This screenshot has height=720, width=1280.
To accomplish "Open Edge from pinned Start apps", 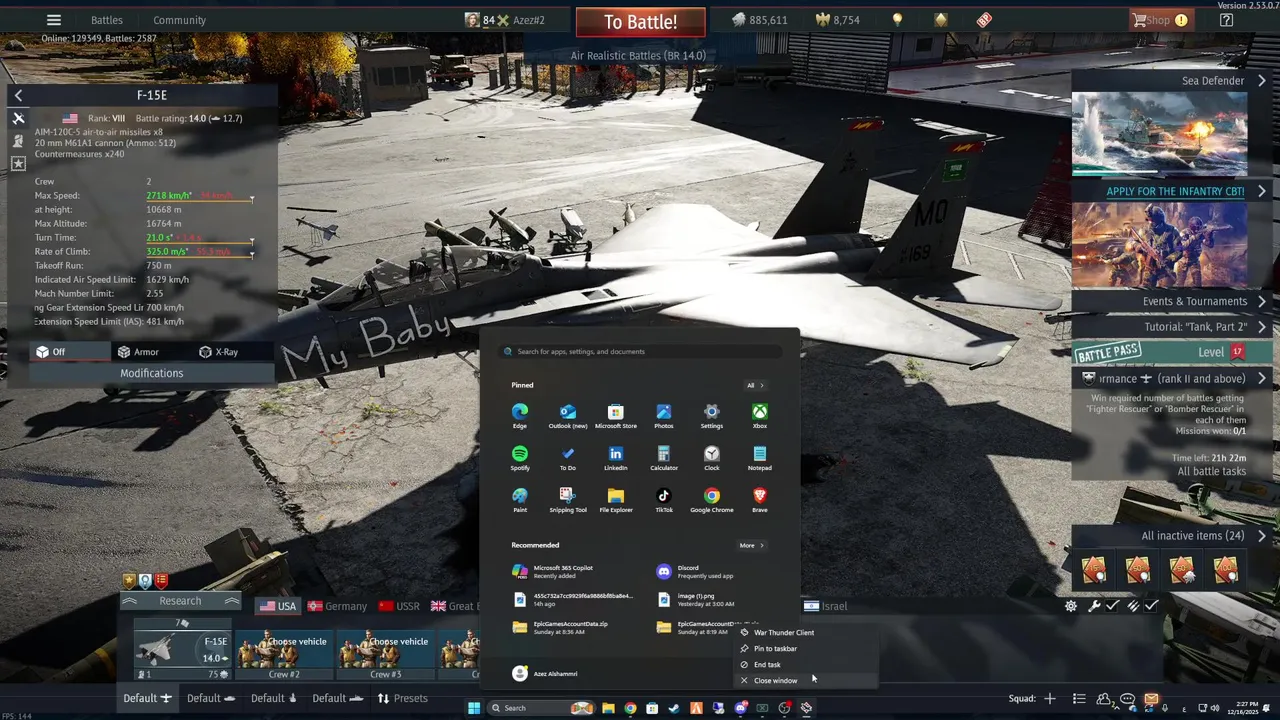I will coord(520,416).
